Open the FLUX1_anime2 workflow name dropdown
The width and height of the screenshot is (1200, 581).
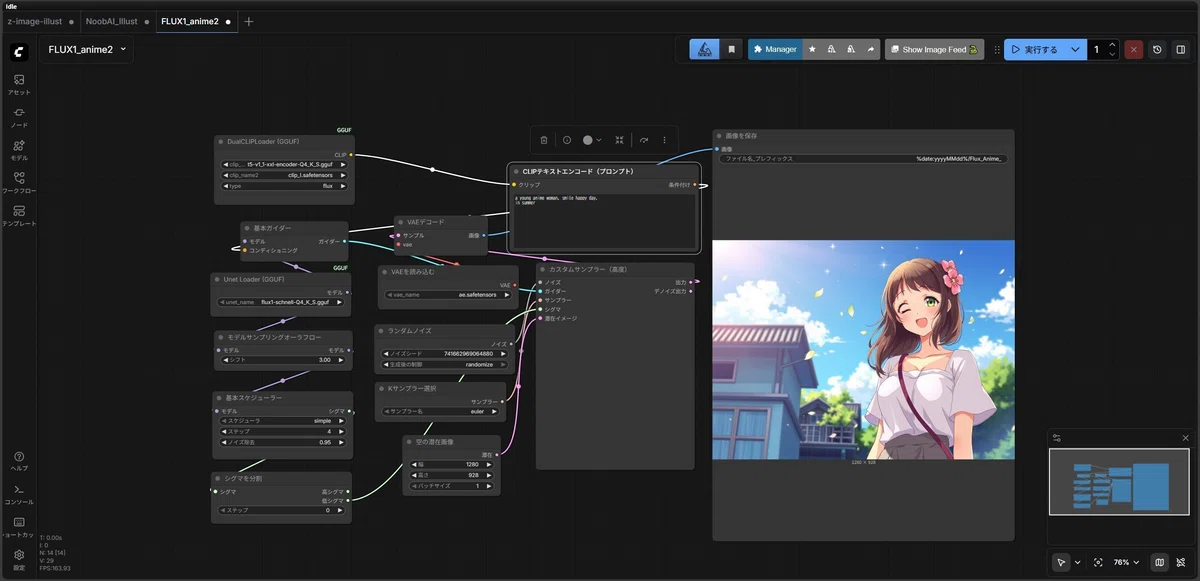click(x=86, y=49)
